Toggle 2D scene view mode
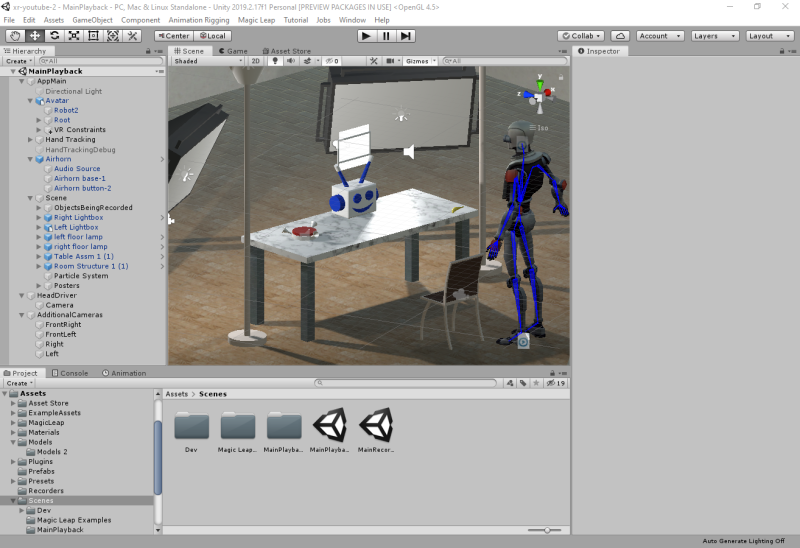Image resolution: width=800 pixels, height=548 pixels. [x=256, y=61]
